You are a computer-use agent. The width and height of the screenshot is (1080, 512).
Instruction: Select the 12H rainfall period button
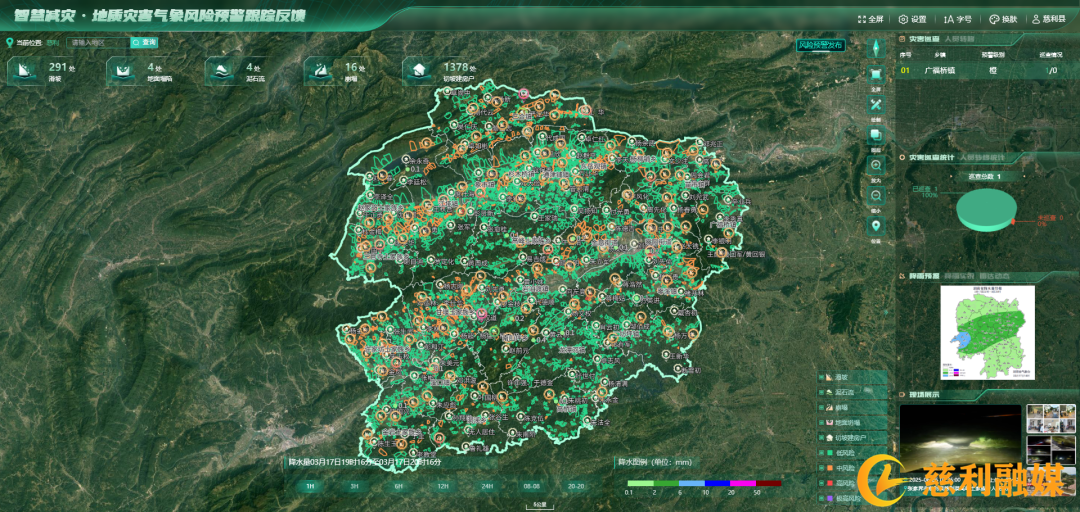point(443,486)
